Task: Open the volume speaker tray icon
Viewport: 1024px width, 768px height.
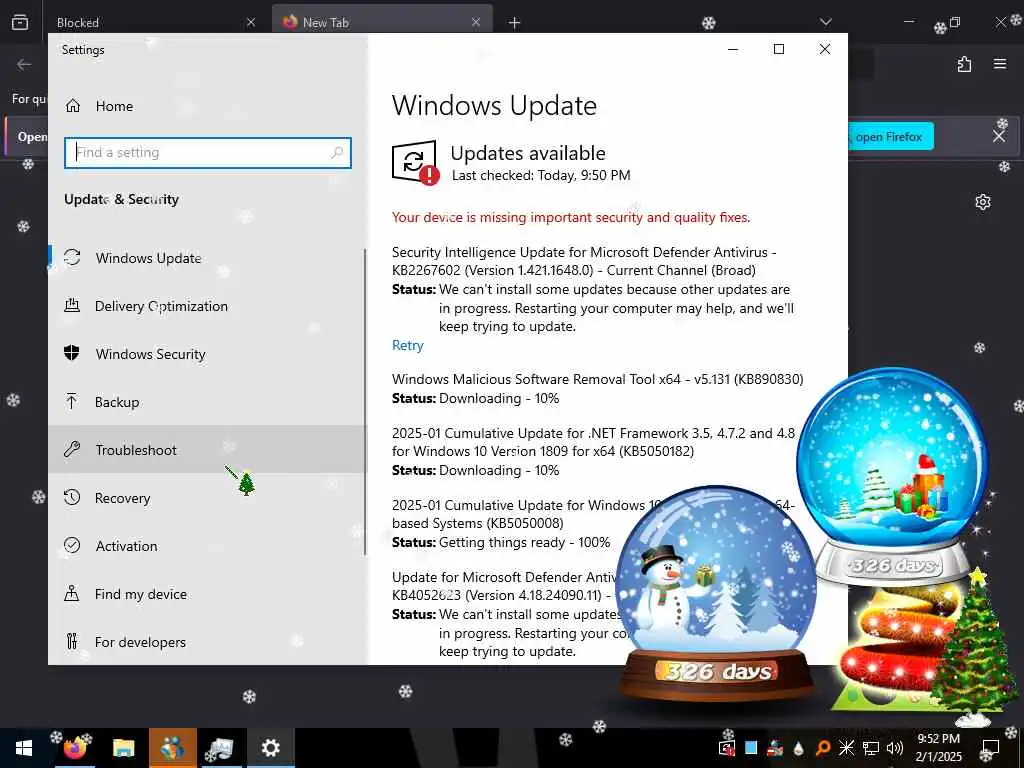Action: click(x=895, y=748)
